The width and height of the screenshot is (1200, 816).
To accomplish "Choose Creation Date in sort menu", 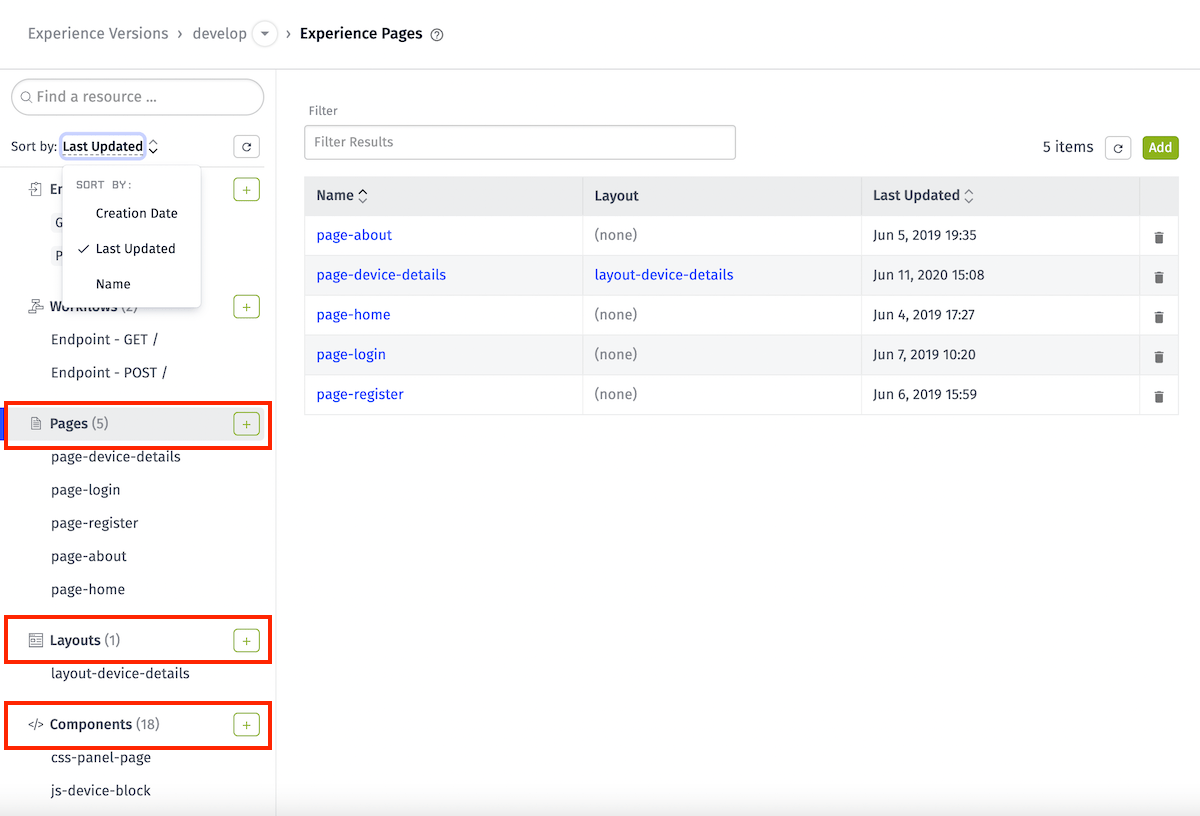I will [x=136, y=213].
